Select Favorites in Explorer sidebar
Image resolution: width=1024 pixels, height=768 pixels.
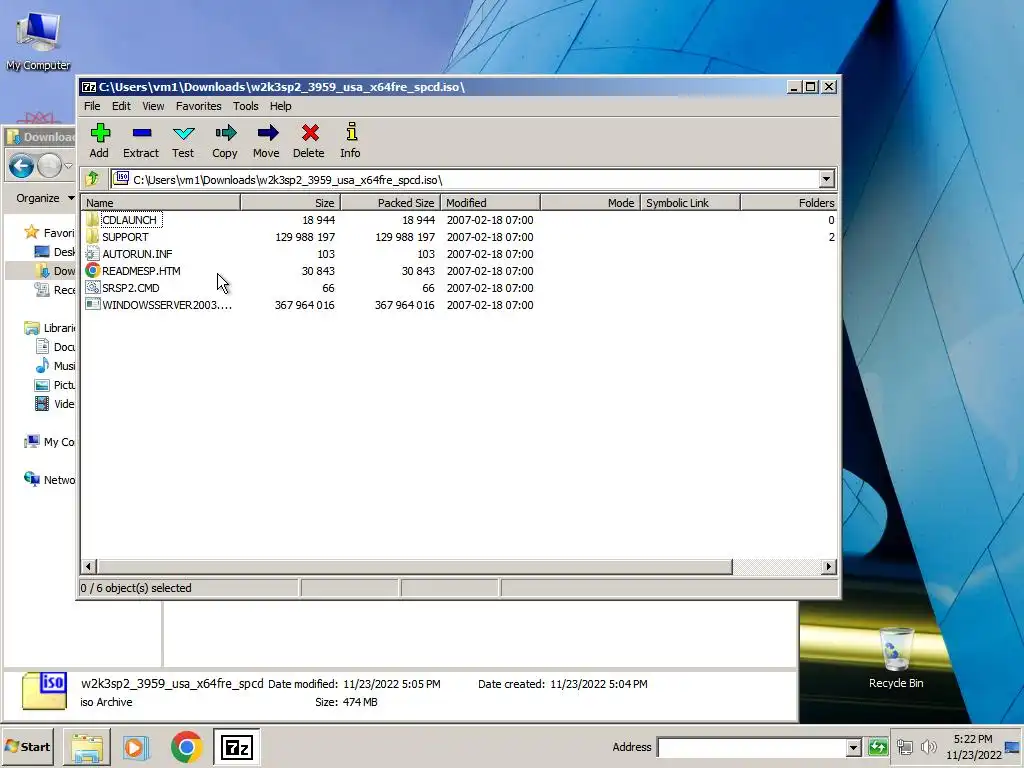pyautogui.click(x=49, y=232)
